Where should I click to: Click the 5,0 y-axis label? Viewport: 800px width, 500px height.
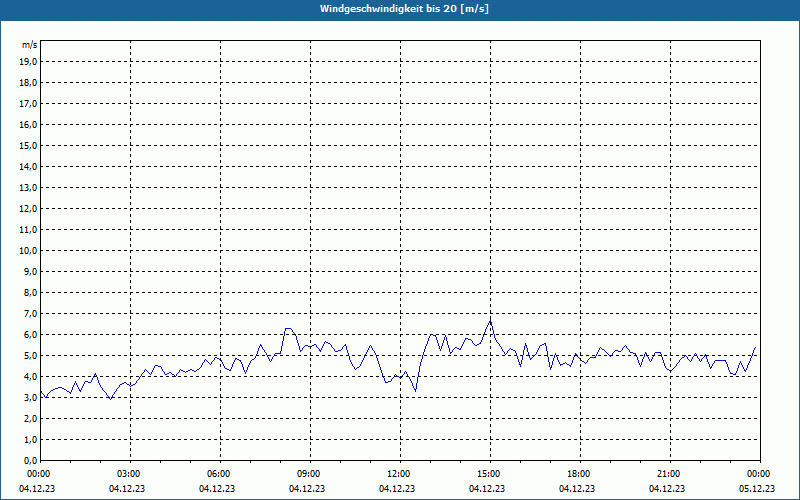click(x=30, y=356)
